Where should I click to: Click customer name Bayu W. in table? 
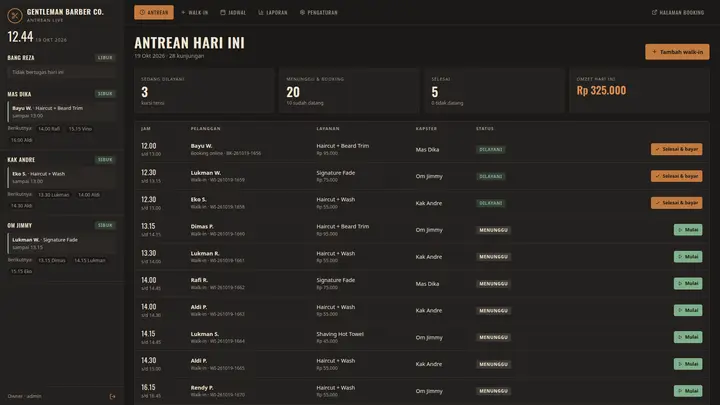201,146
